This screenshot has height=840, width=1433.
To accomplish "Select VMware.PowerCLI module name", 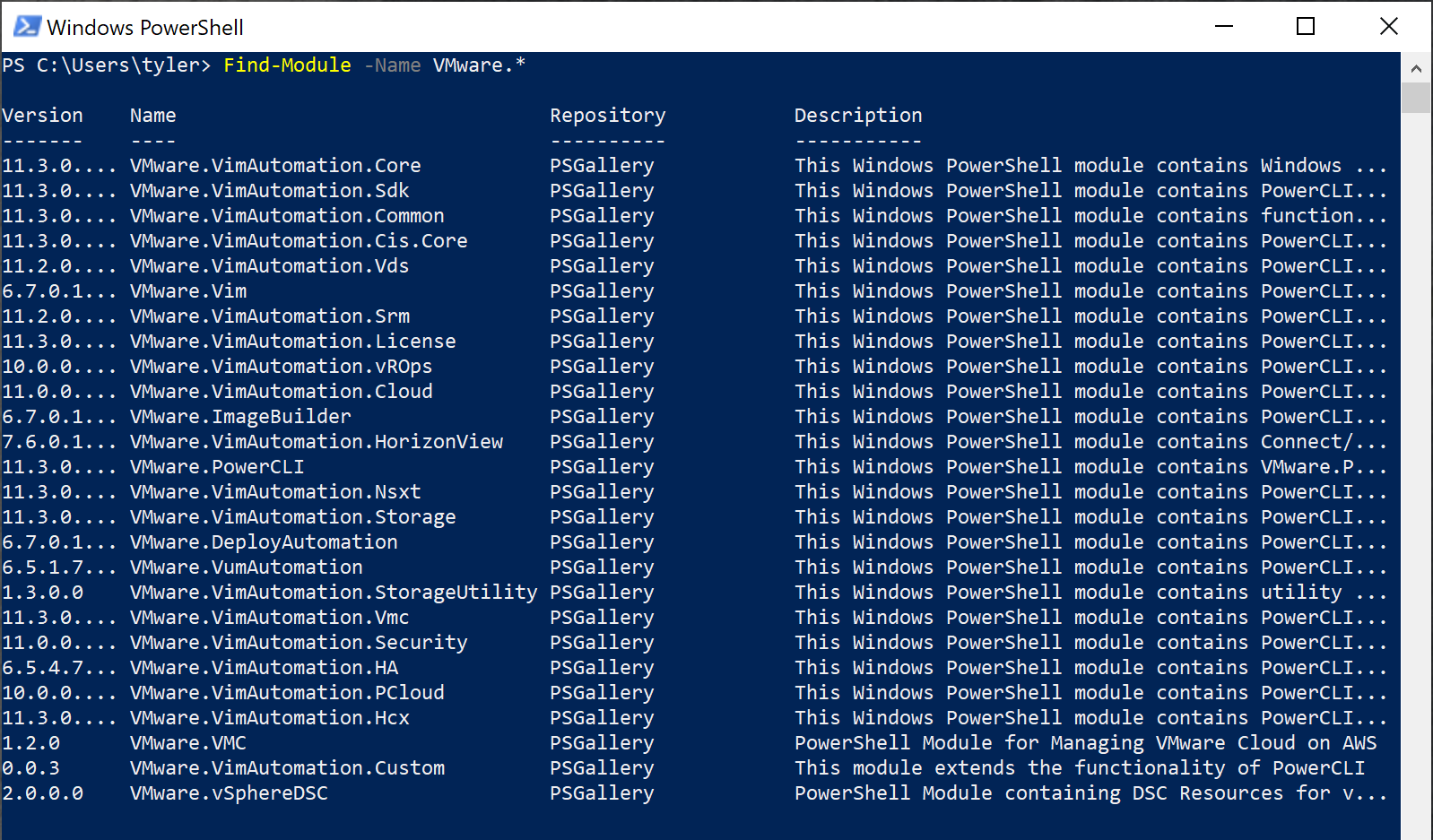I will 217,467.
